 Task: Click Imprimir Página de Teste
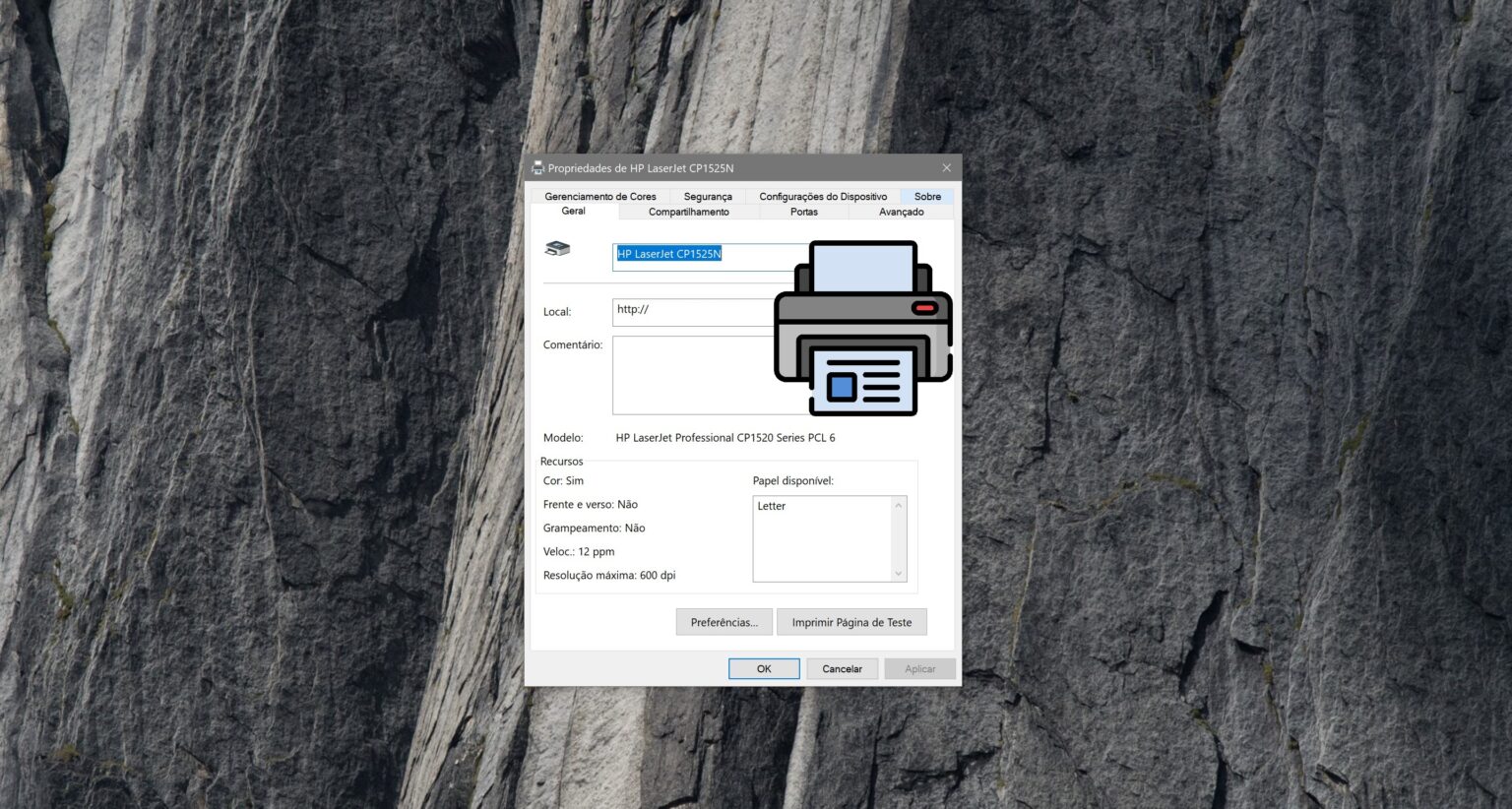pos(851,621)
